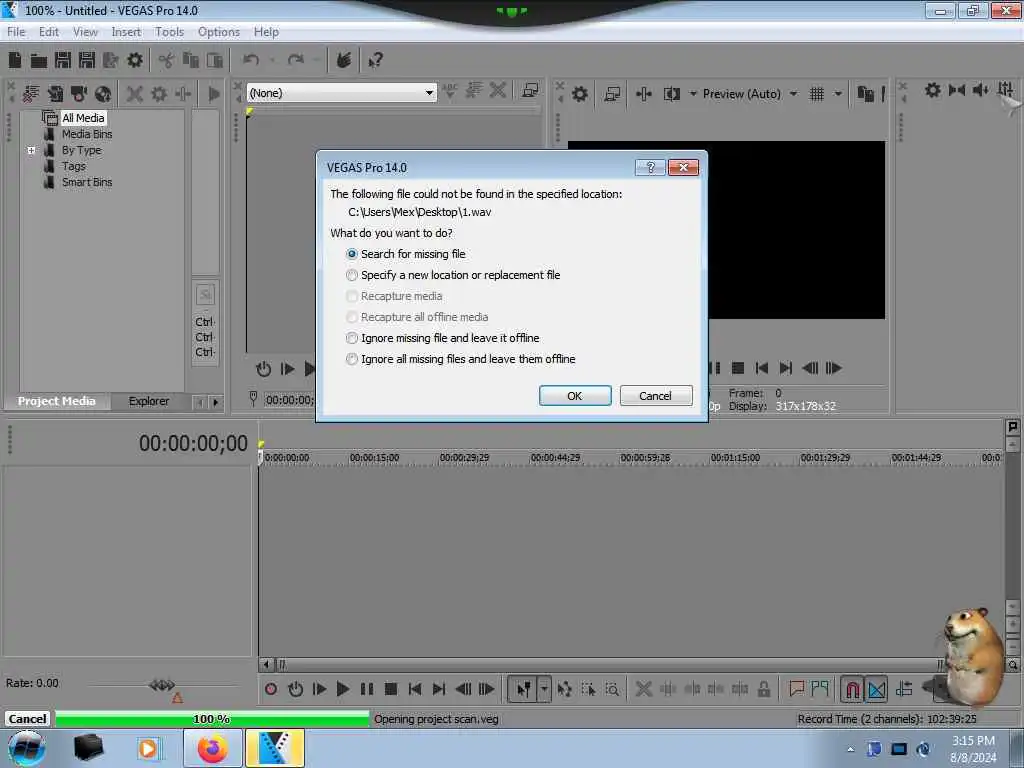
Task: Click Capture Video camera icon
Action: [79, 94]
